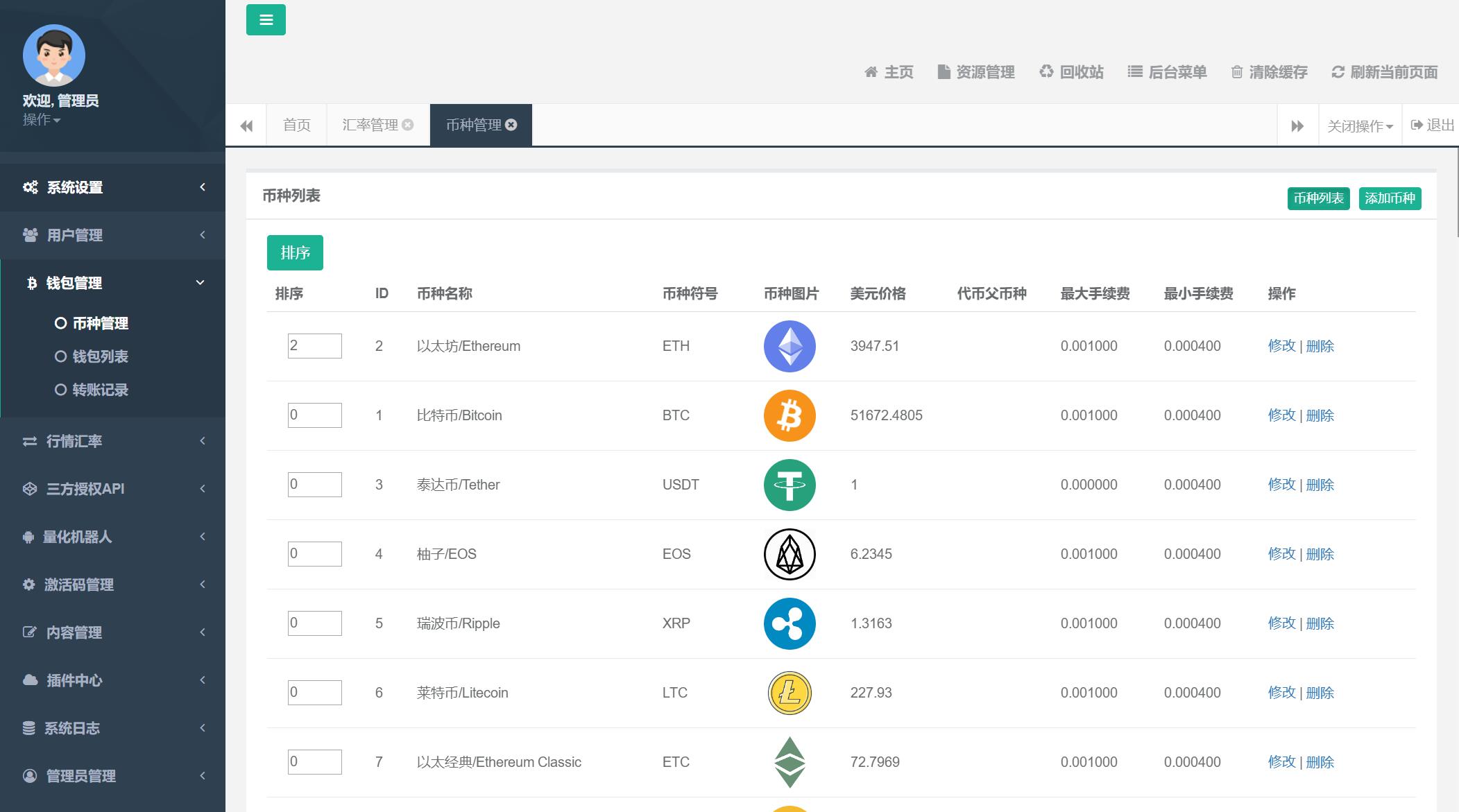Click 修改 for the EOS row
The width and height of the screenshot is (1459, 812).
[1281, 554]
